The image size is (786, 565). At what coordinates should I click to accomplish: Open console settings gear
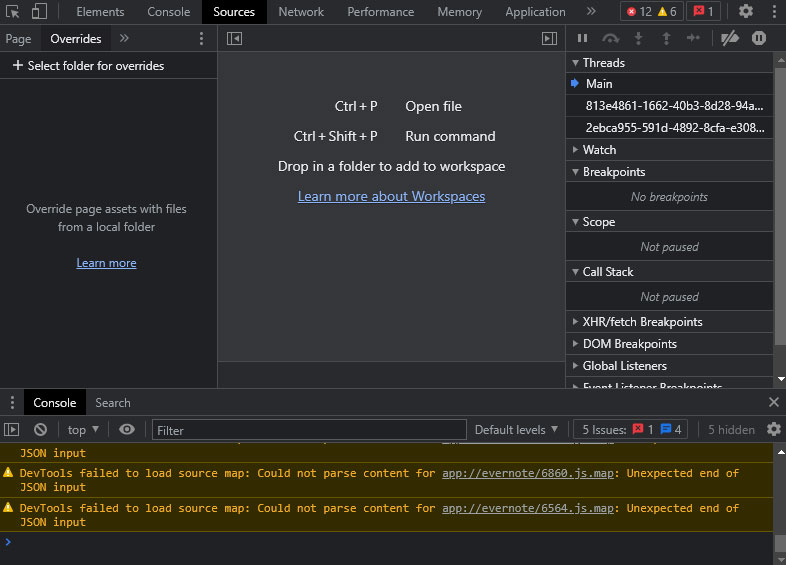tap(774, 429)
